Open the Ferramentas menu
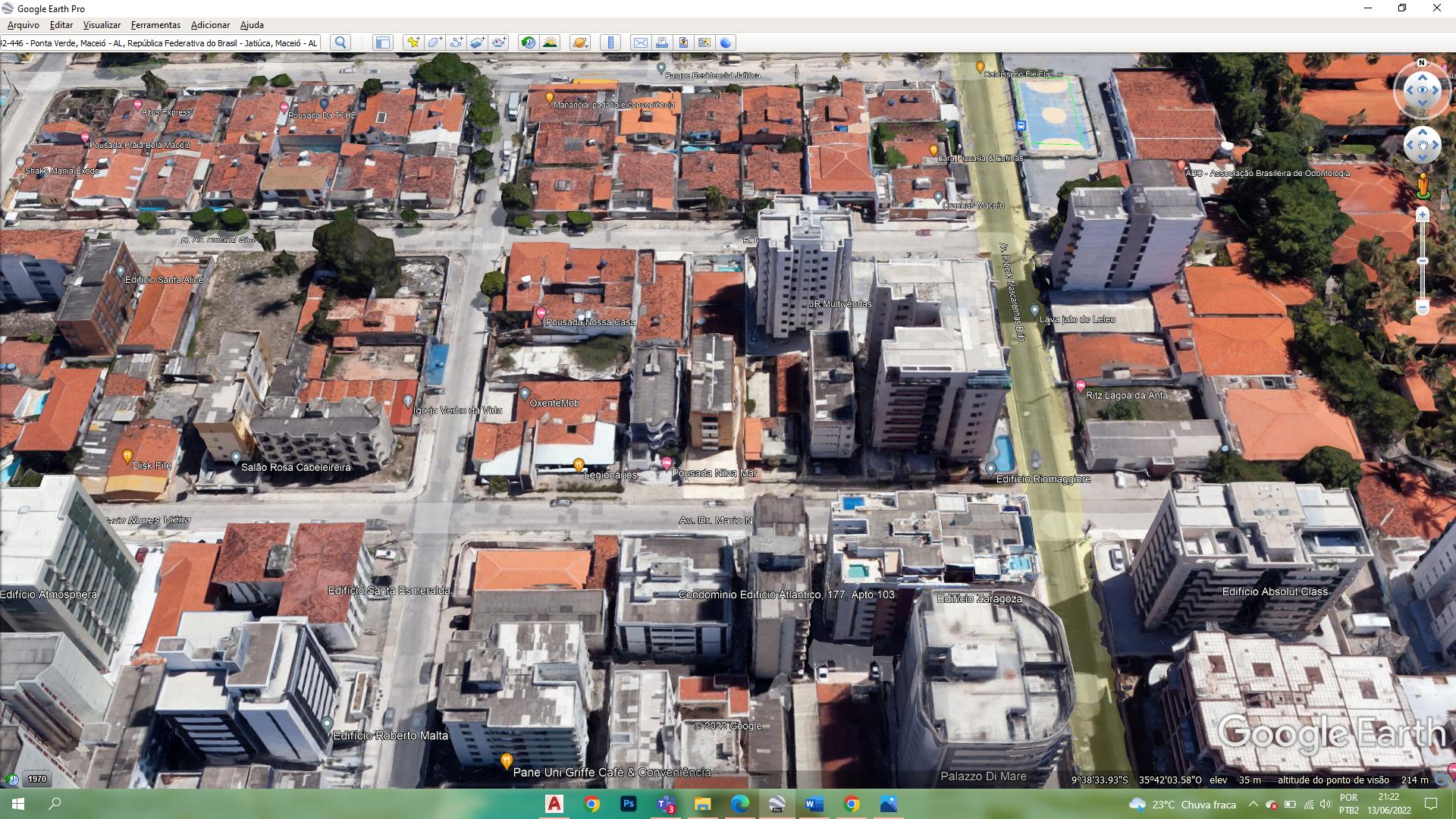 click(155, 25)
